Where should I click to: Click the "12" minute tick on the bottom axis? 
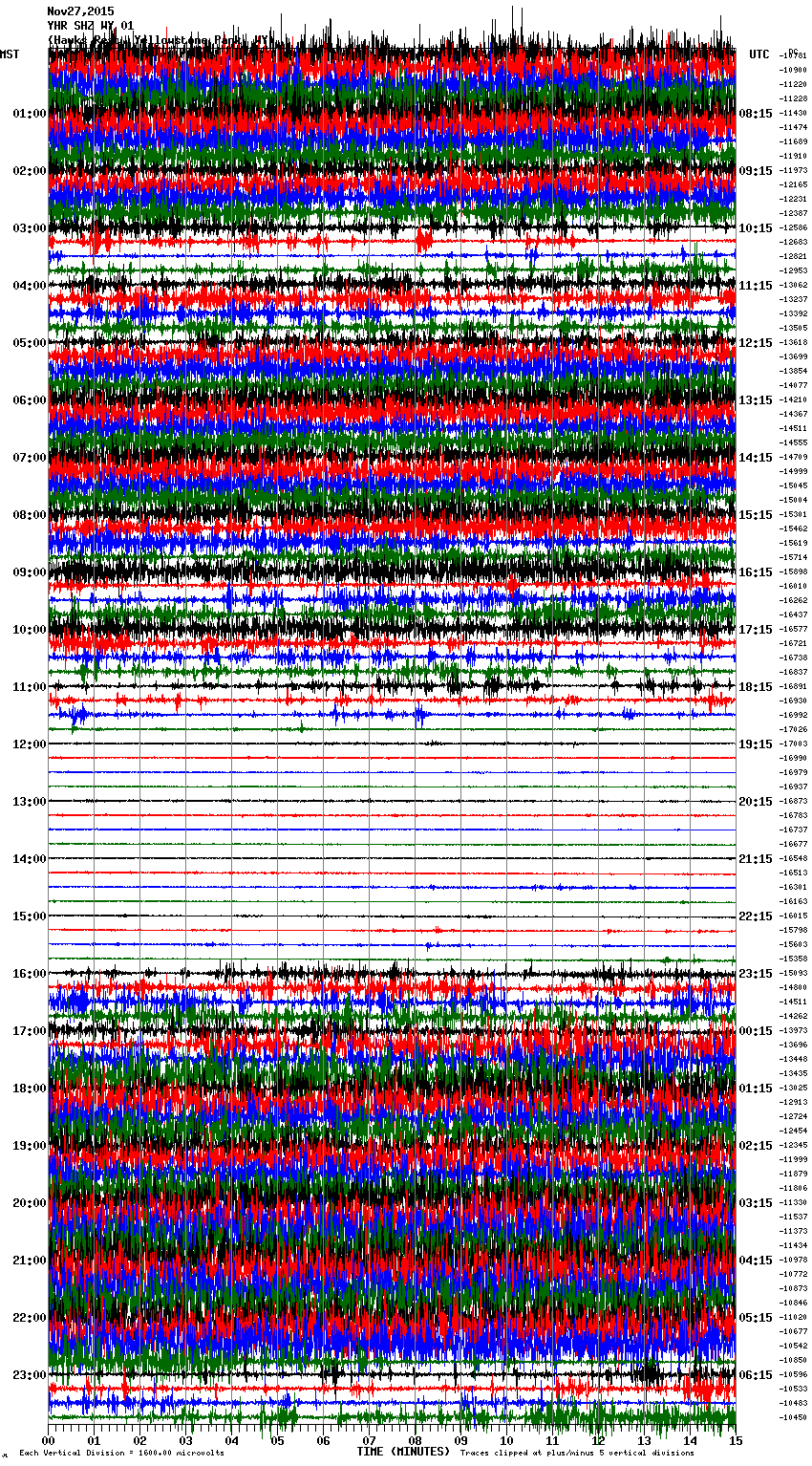click(598, 1441)
